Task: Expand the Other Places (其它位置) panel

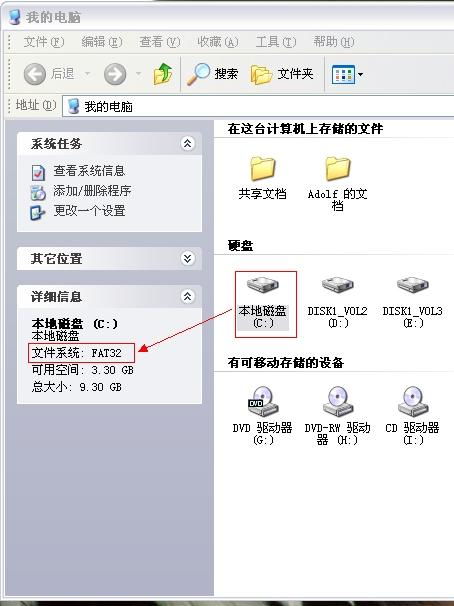Action: pyautogui.click(x=187, y=258)
